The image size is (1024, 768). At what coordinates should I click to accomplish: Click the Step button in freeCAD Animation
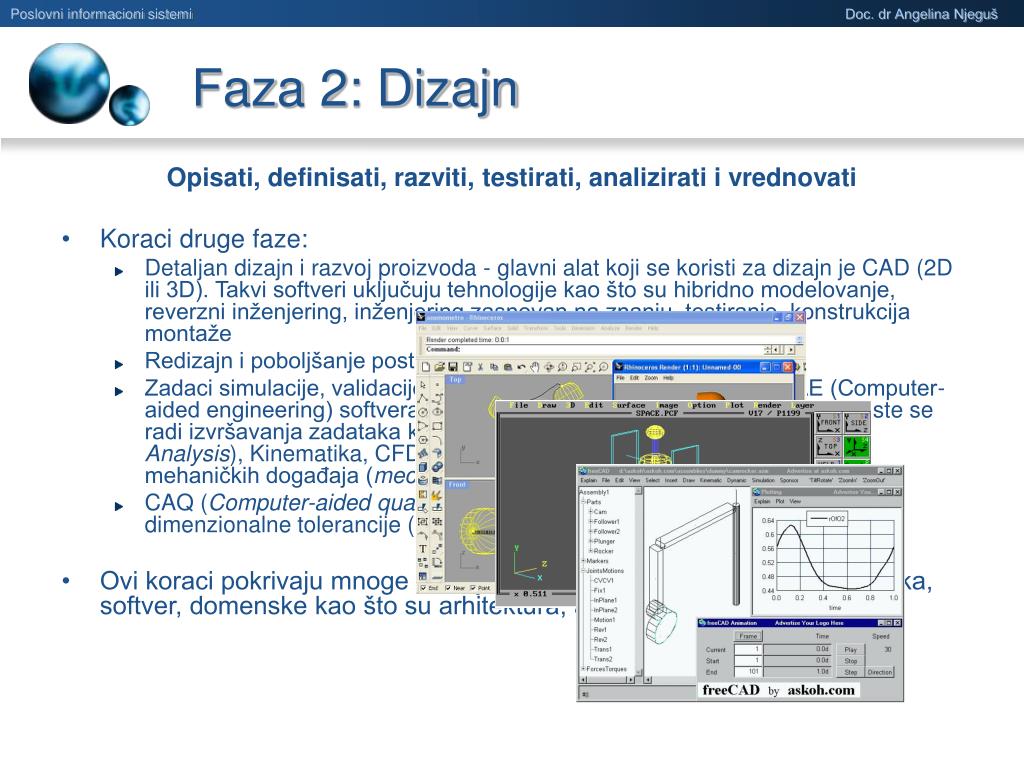tap(850, 672)
